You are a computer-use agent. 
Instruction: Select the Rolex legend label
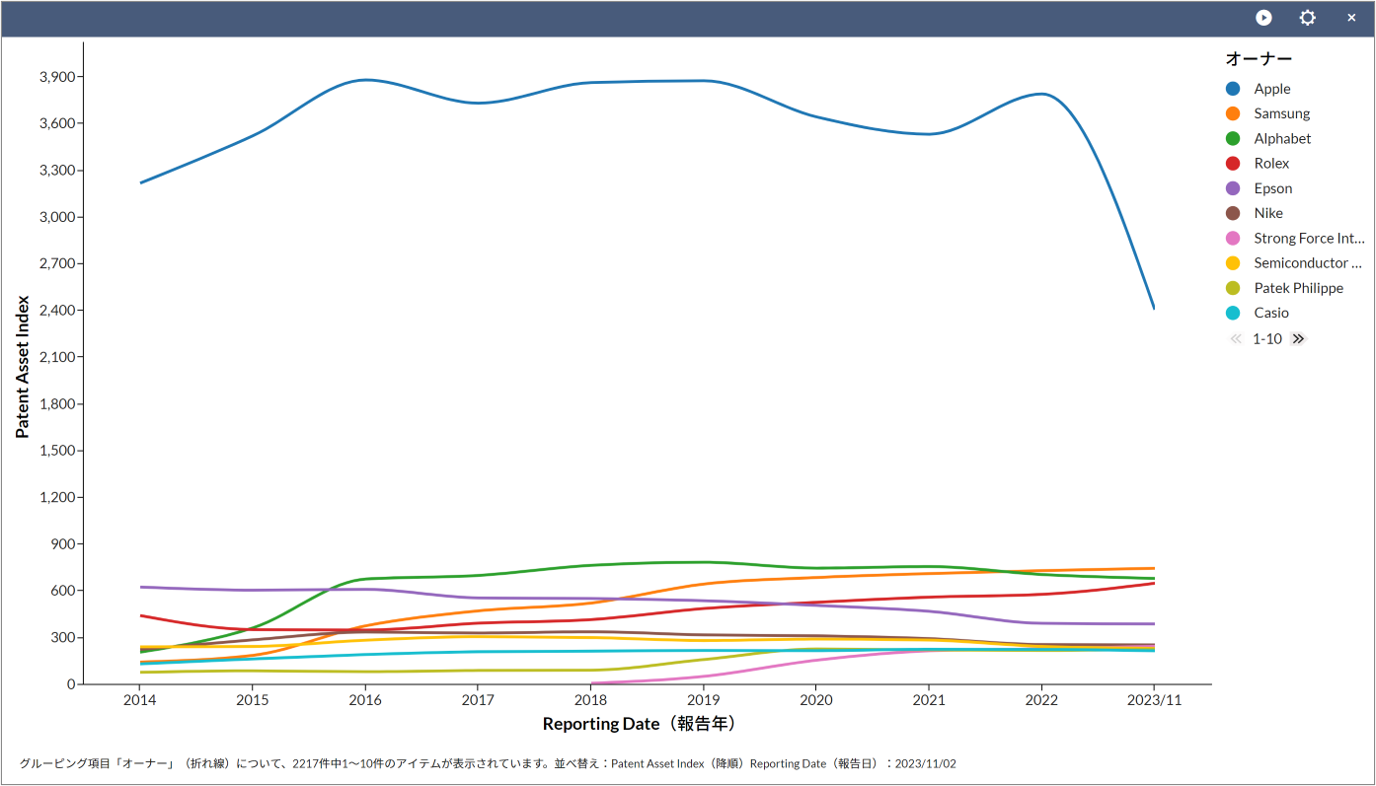(x=1272, y=164)
